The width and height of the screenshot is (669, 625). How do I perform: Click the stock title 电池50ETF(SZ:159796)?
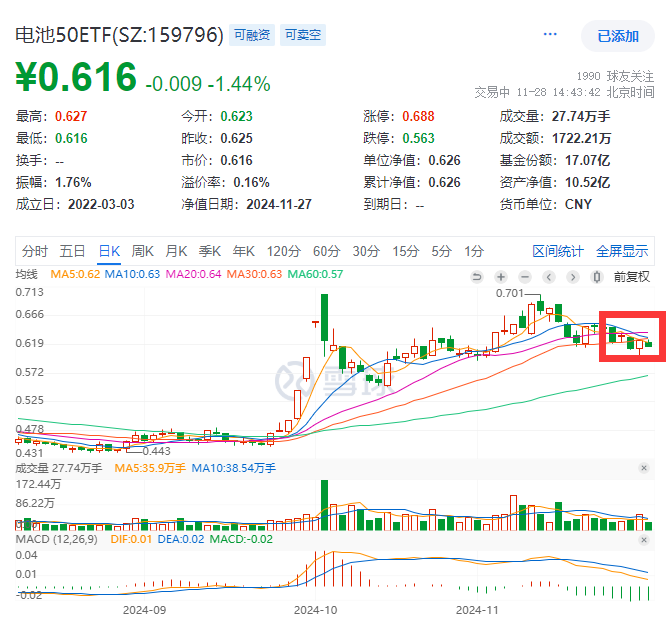tap(119, 35)
